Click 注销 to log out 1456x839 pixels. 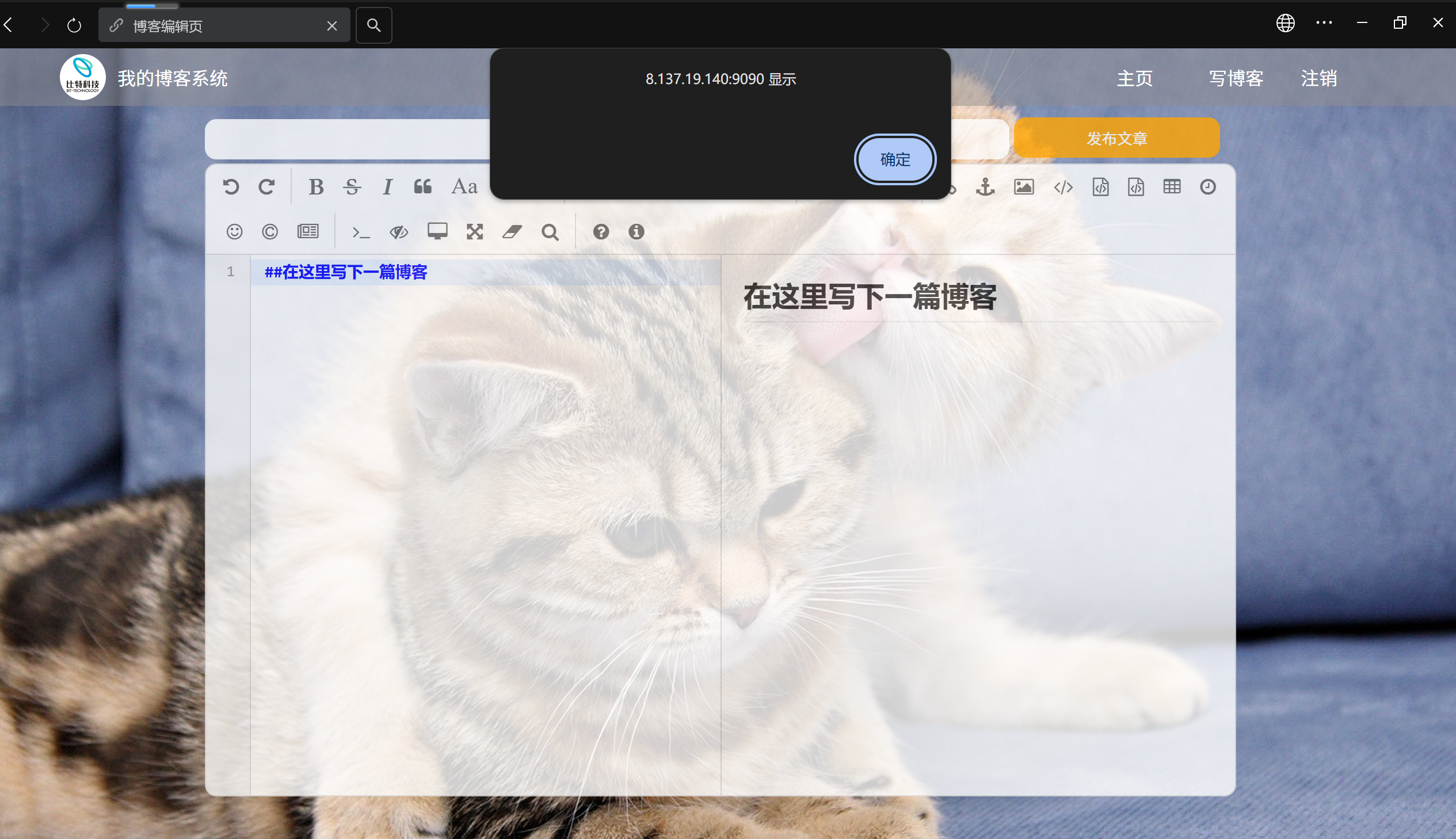click(x=1318, y=78)
